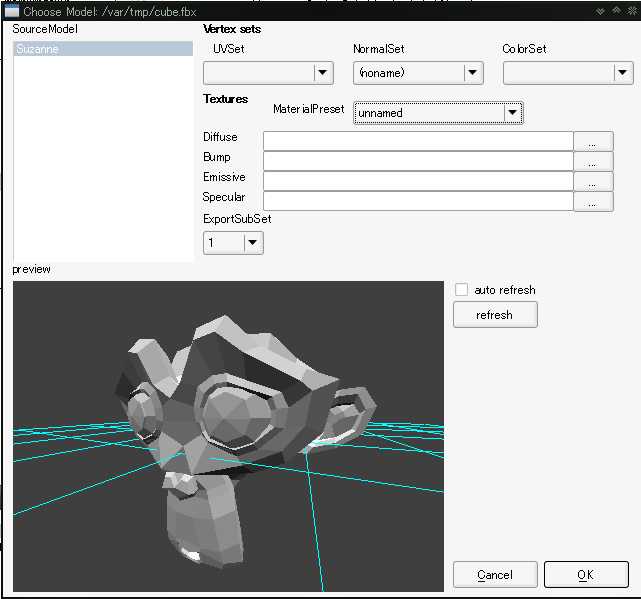Viewport: 641px width, 599px height.
Task: Select Suzanne in the SourceModel list
Action: (x=103, y=49)
